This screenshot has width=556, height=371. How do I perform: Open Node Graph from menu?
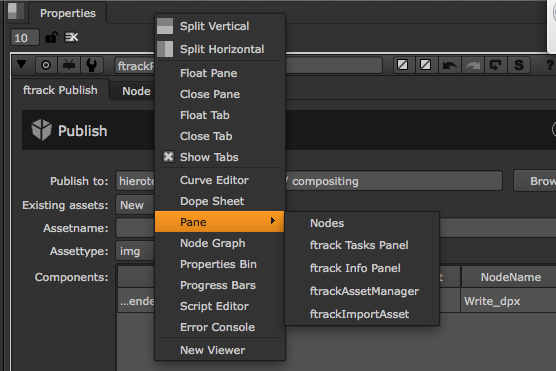click(220, 243)
